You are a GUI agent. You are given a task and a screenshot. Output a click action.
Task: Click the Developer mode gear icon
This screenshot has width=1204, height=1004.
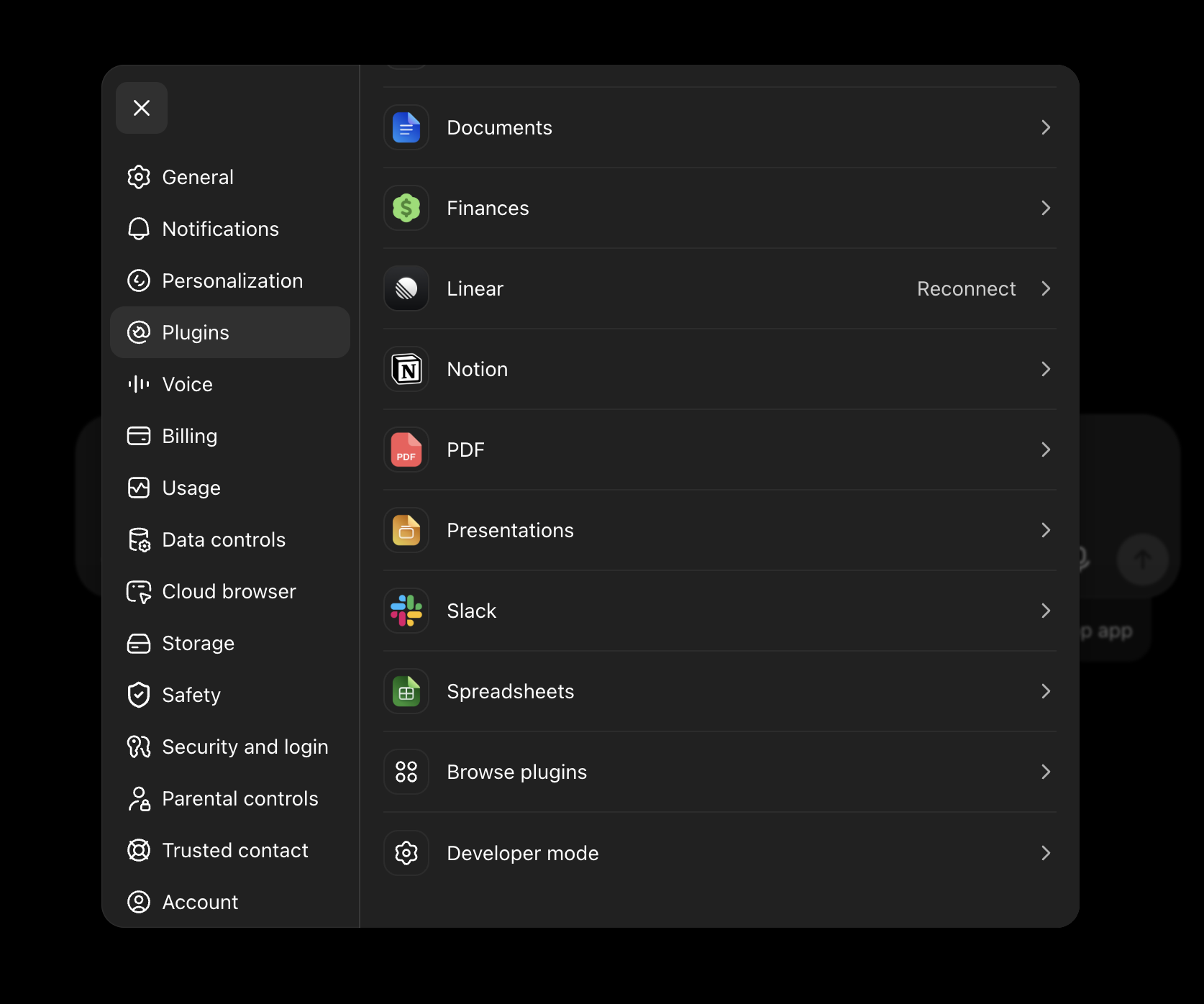(x=406, y=853)
